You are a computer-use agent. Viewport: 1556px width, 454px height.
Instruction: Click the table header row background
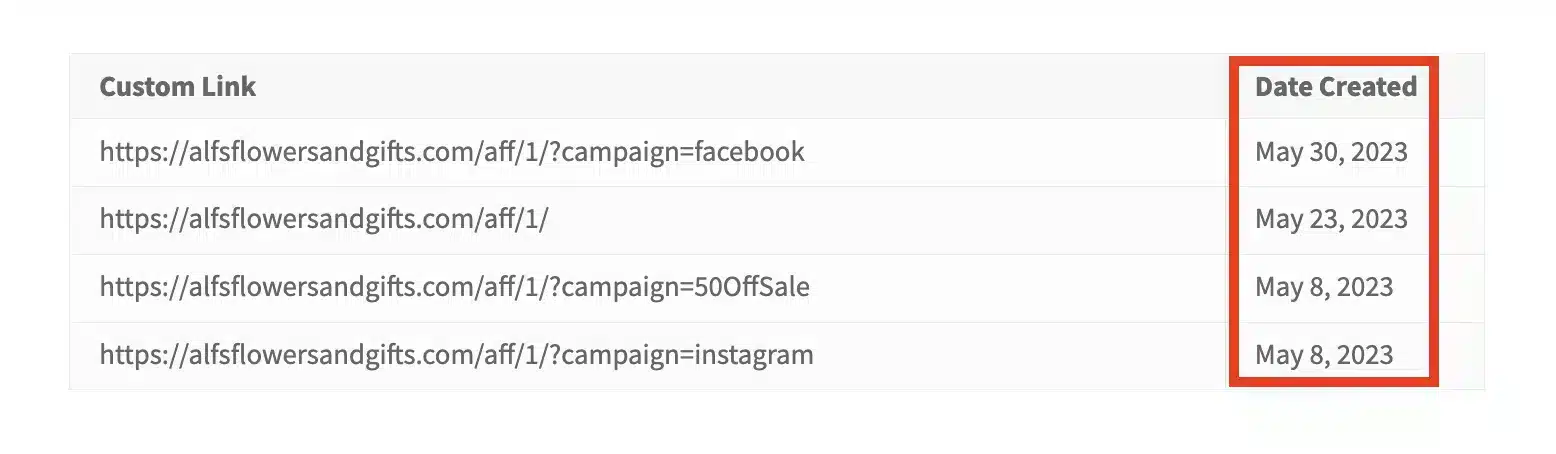click(x=777, y=86)
